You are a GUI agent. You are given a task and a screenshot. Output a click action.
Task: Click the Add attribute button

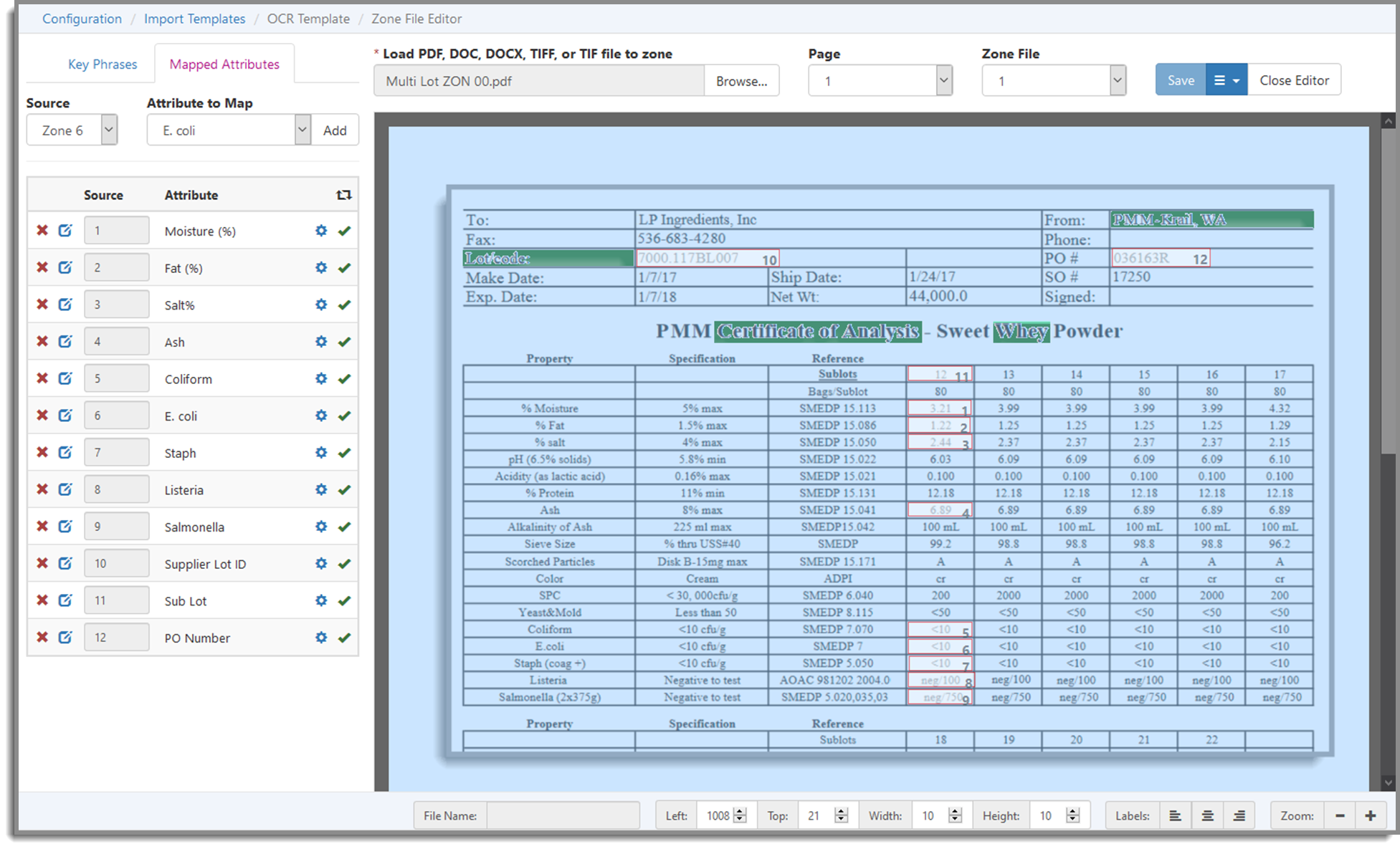pyautogui.click(x=335, y=130)
